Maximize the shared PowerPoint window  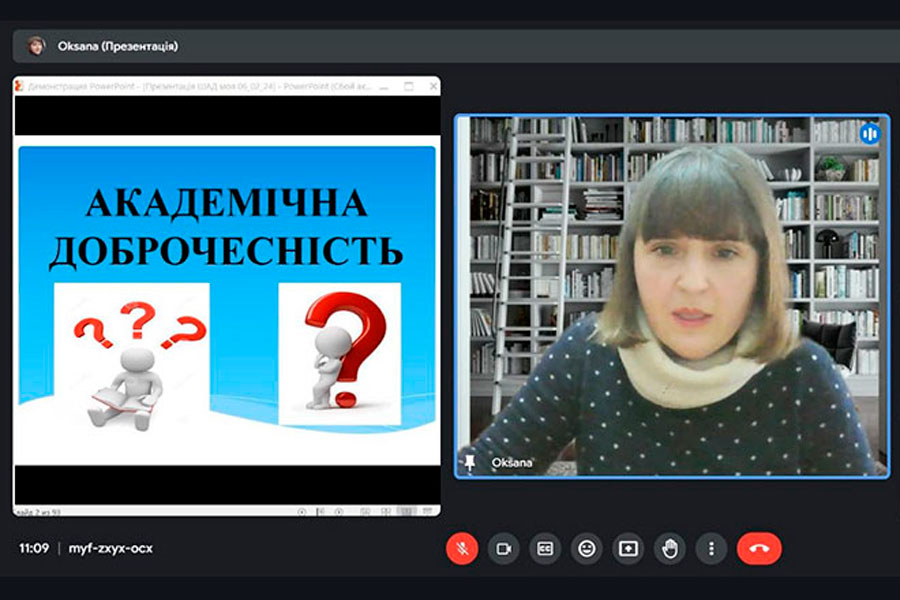pyautogui.click(x=409, y=86)
